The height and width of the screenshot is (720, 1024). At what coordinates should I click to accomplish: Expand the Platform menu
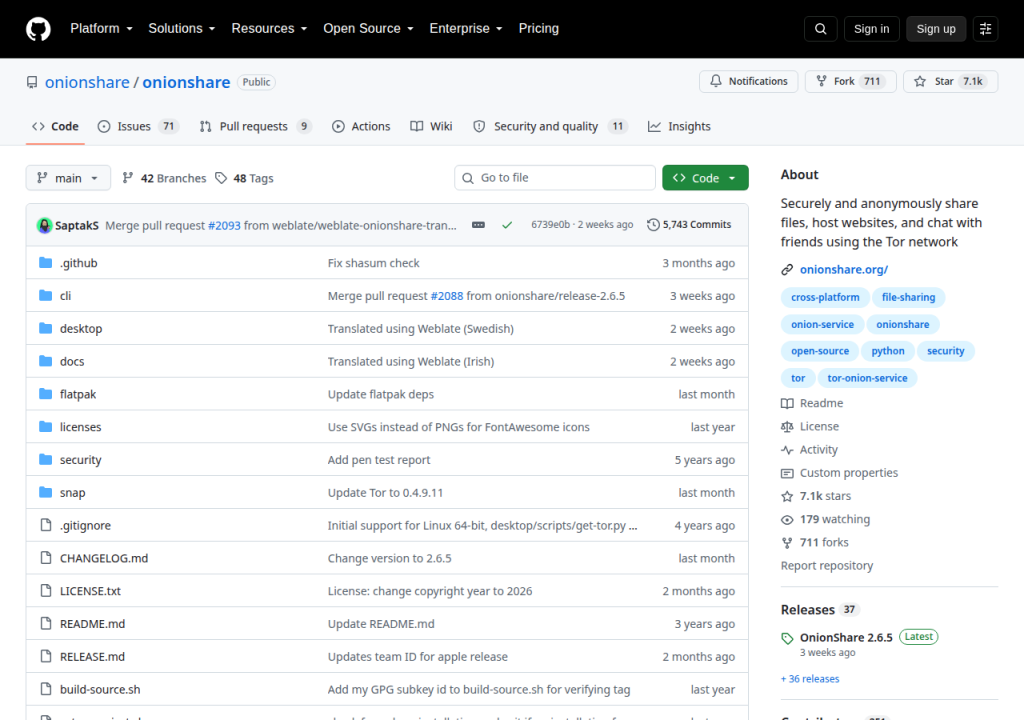pyautogui.click(x=101, y=29)
